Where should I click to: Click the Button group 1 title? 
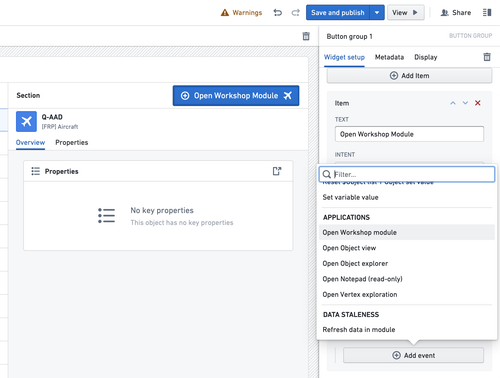(349, 36)
